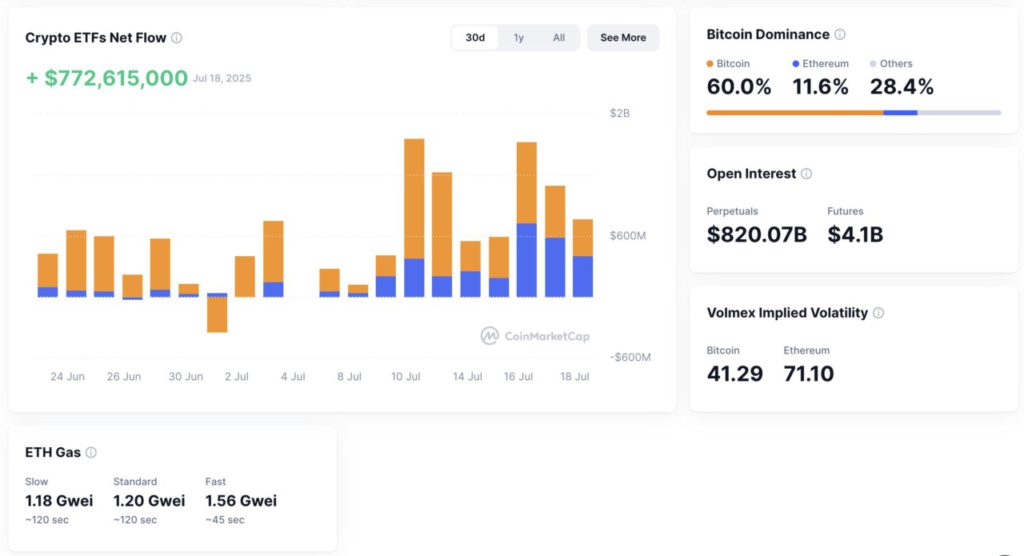Click the negative orange bar near 2 Jul
Image resolution: width=1024 pixels, height=556 pixels.
(x=217, y=315)
